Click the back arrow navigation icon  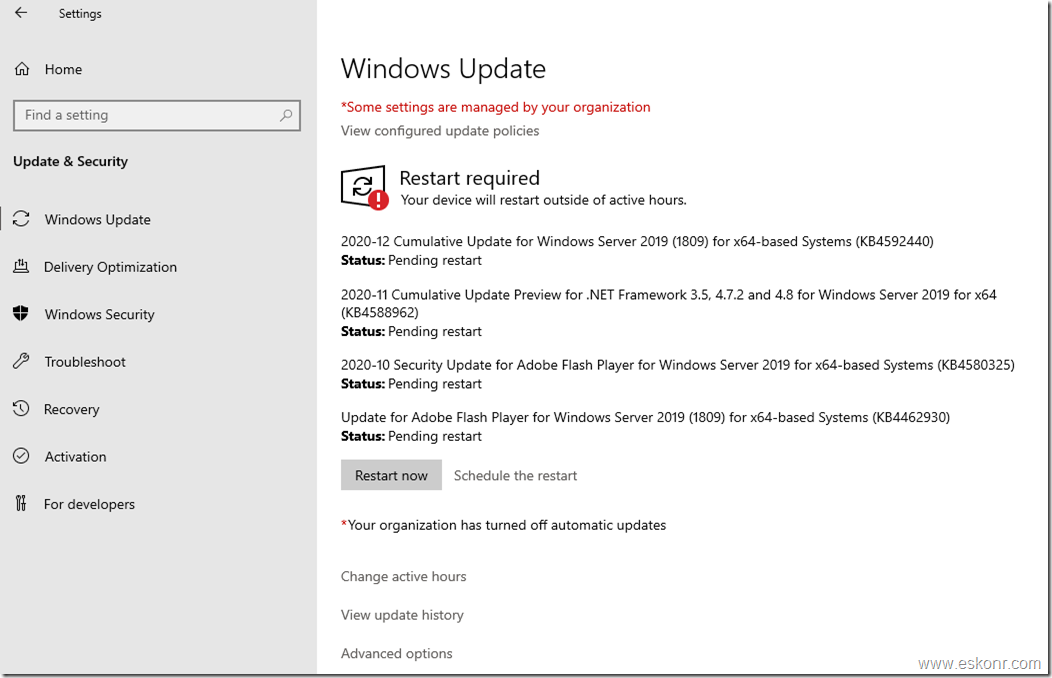coord(21,13)
